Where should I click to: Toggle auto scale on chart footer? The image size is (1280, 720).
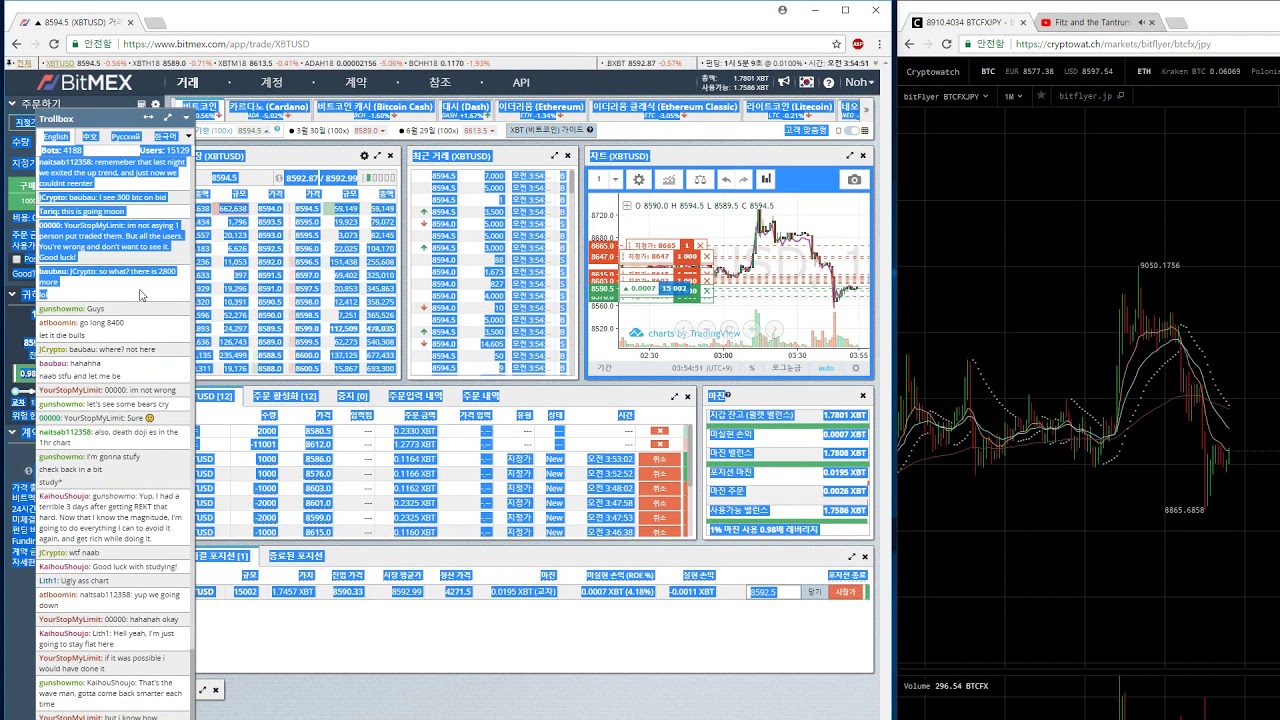[826, 368]
